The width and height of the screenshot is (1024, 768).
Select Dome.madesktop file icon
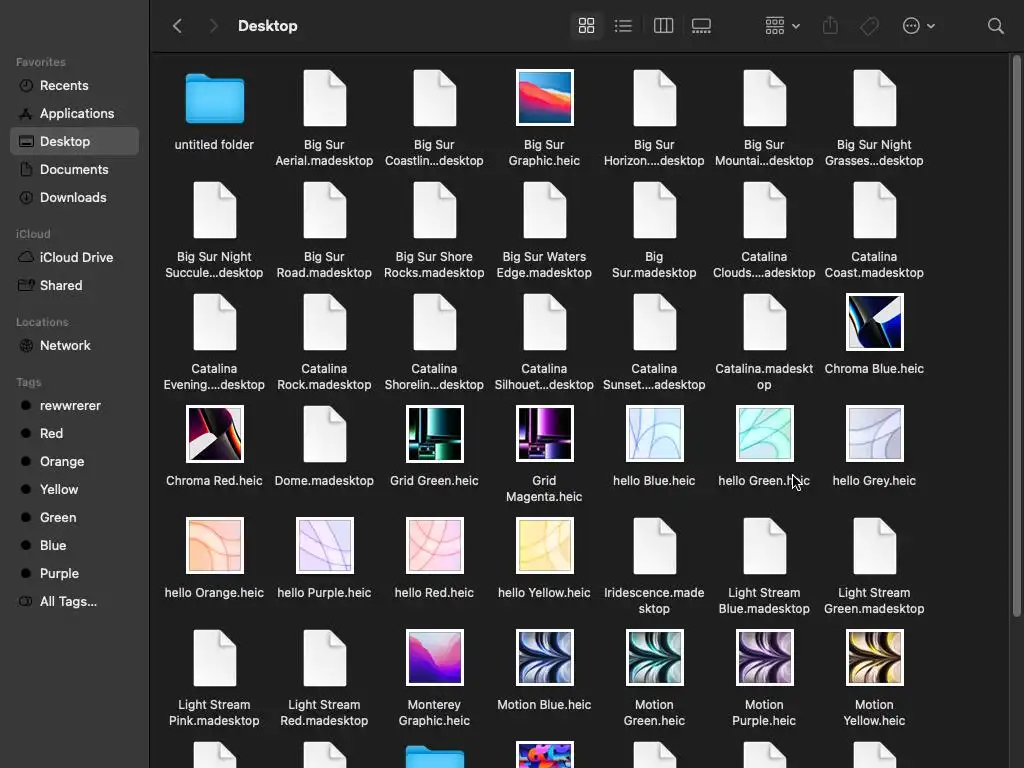(325, 434)
